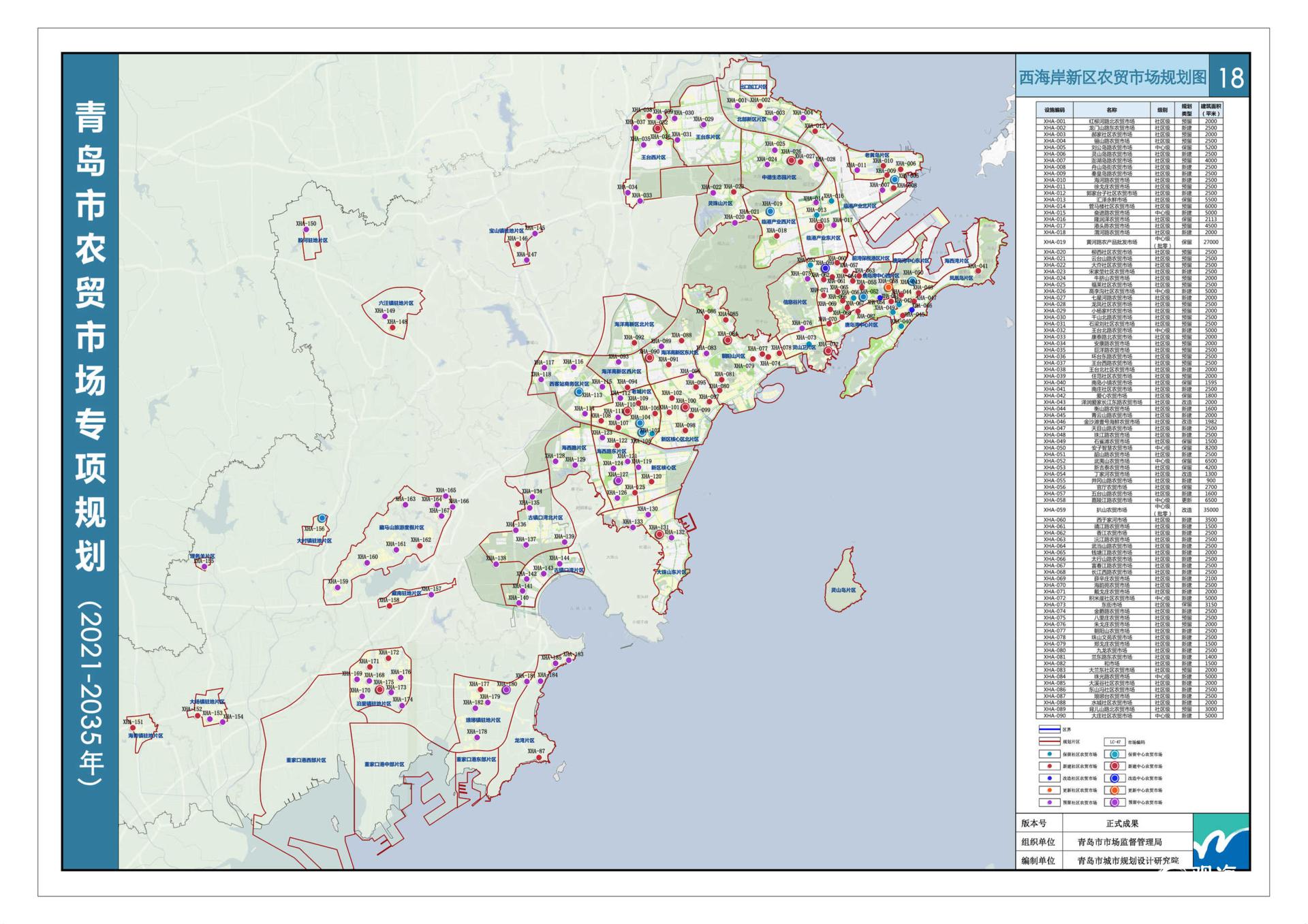Click the 设施编码 table column header
This screenshot has width=1308, height=924.
pos(1054,110)
